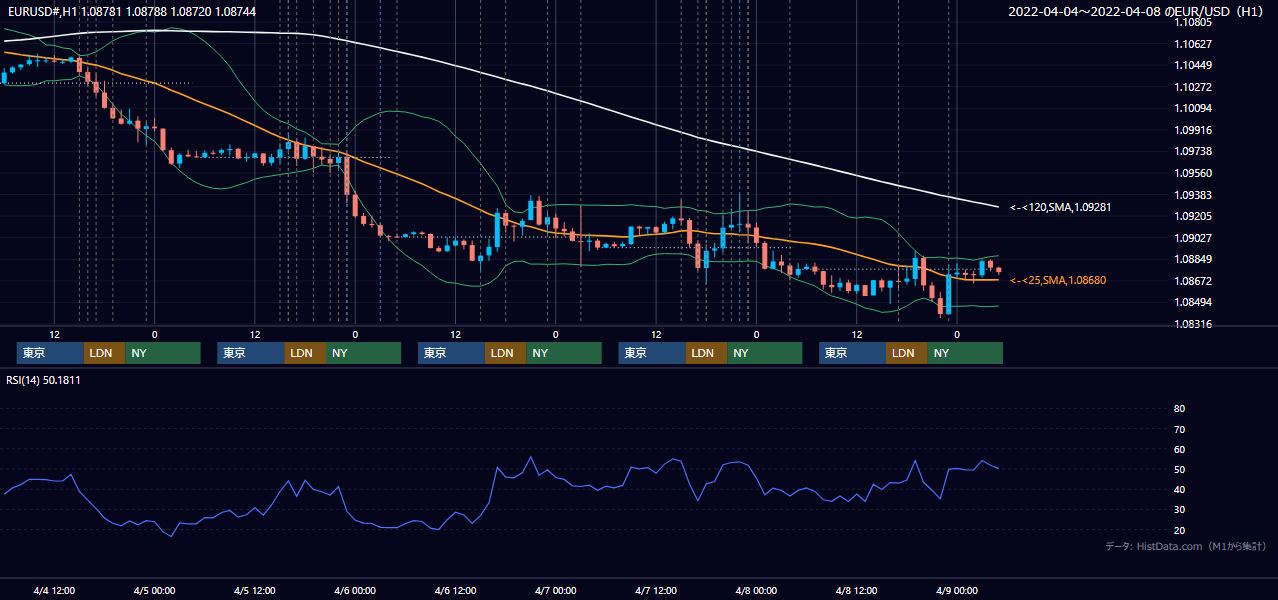Click price axis value 1.08849
The width and height of the screenshot is (1278, 600).
1193,259
